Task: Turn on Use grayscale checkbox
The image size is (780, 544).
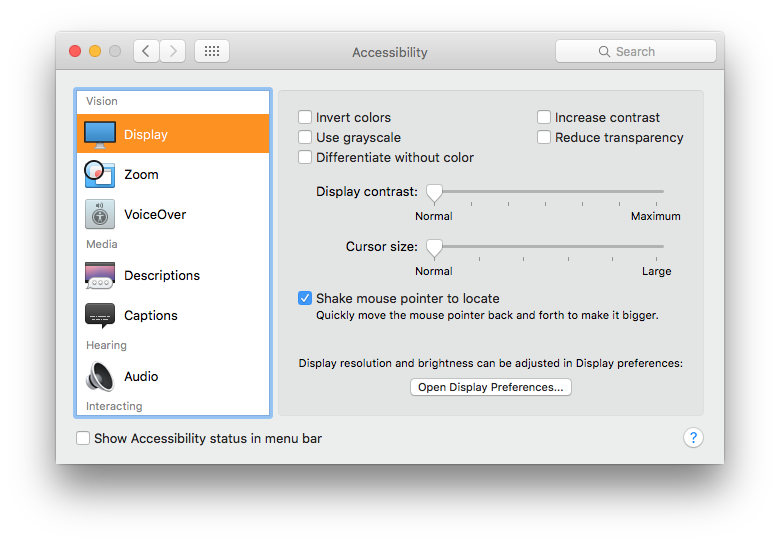Action: (305, 137)
